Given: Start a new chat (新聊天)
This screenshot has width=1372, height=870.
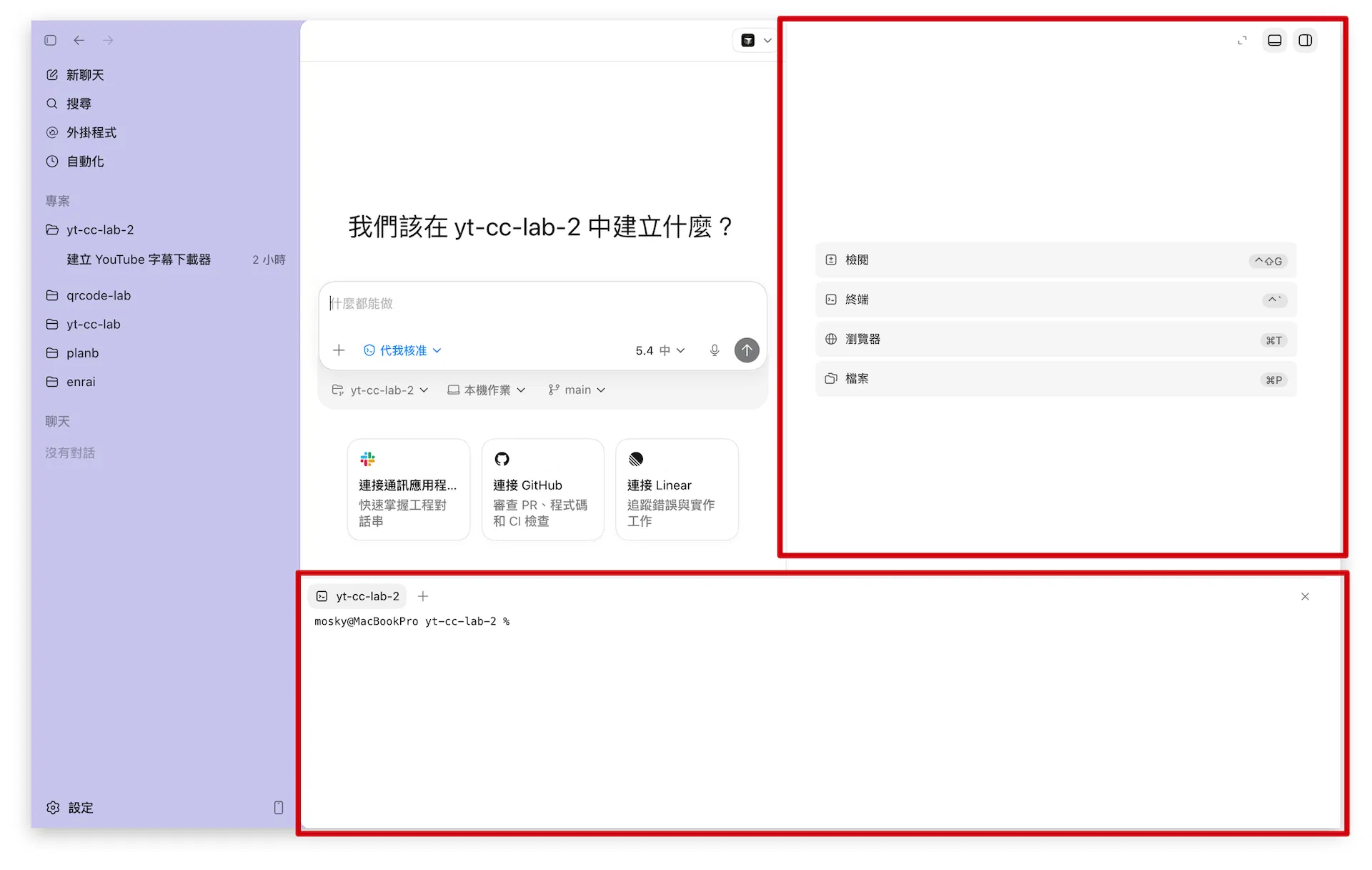Looking at the screenshot, I should (75, 75).
